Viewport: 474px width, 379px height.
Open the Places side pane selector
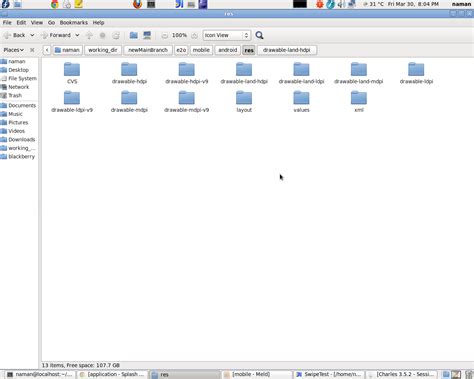[x=13, y=50]
